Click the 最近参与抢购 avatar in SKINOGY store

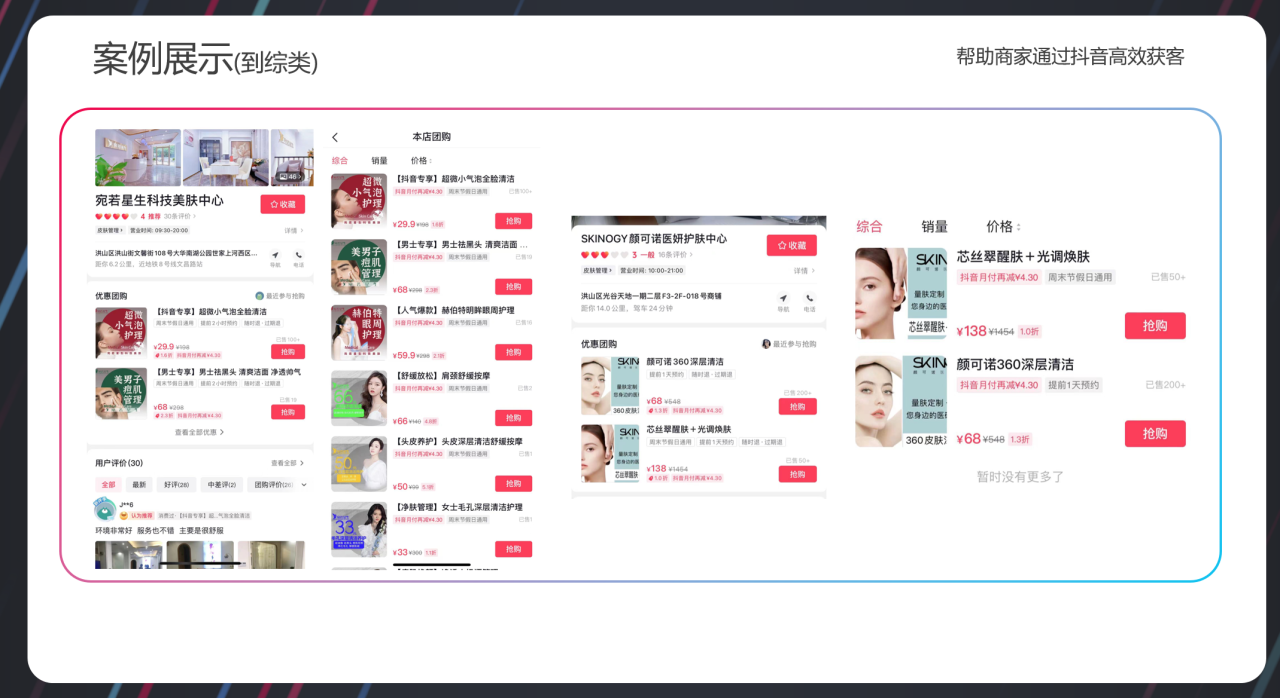(x=767, y=344)
